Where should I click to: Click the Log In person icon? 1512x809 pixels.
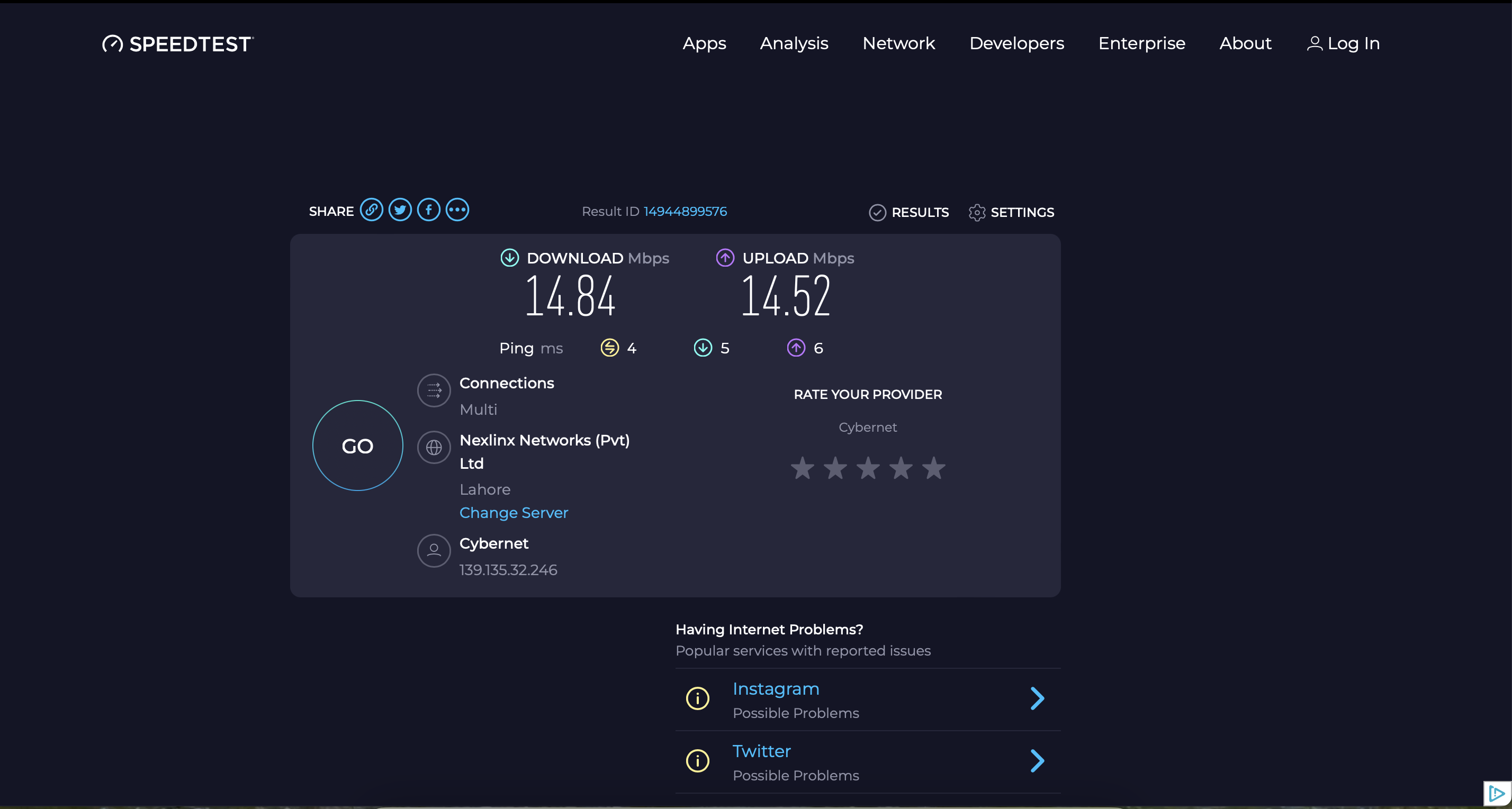click(x=1314, y=43)
